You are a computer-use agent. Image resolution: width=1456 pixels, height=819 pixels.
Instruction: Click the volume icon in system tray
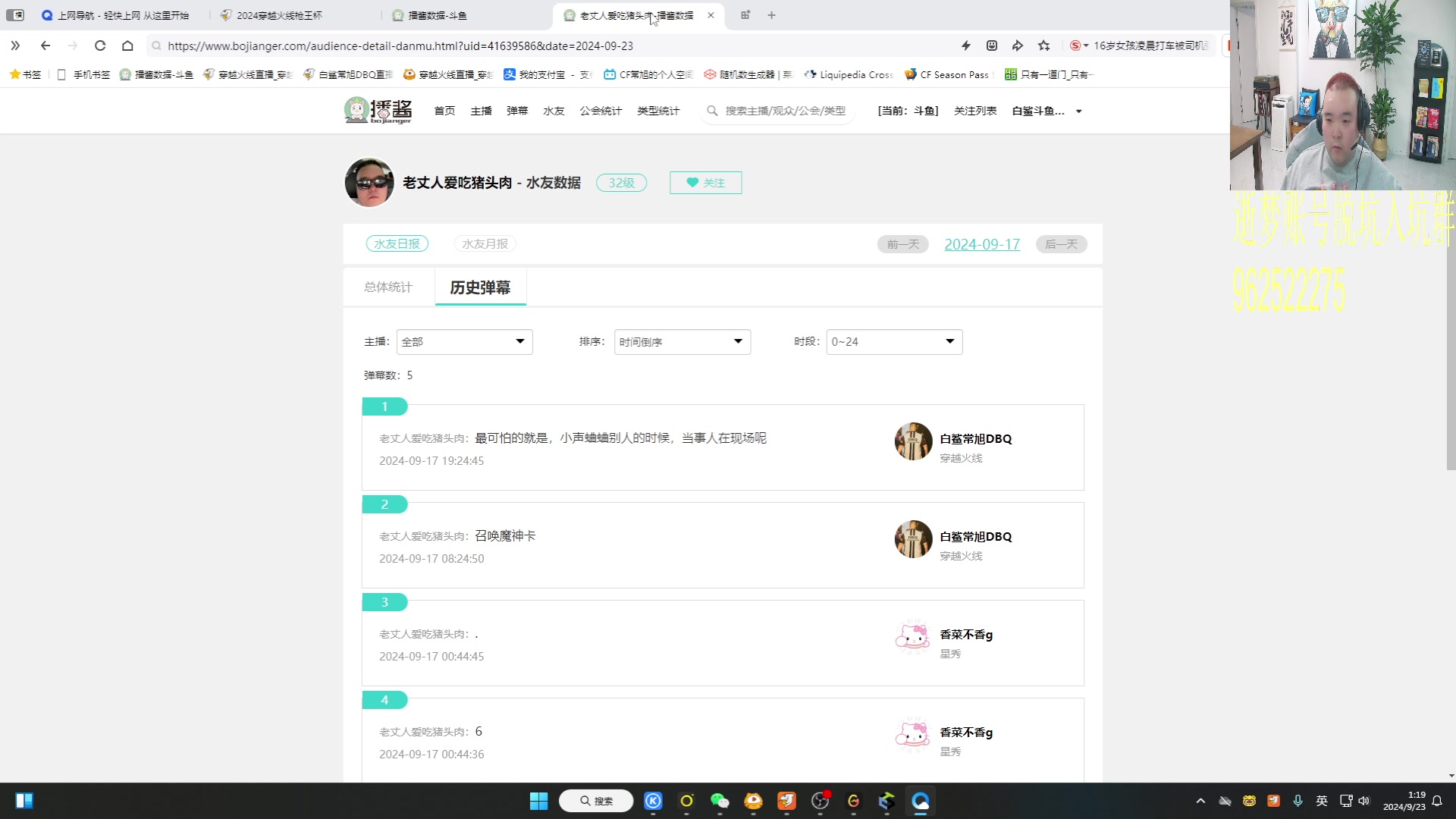1364,801
